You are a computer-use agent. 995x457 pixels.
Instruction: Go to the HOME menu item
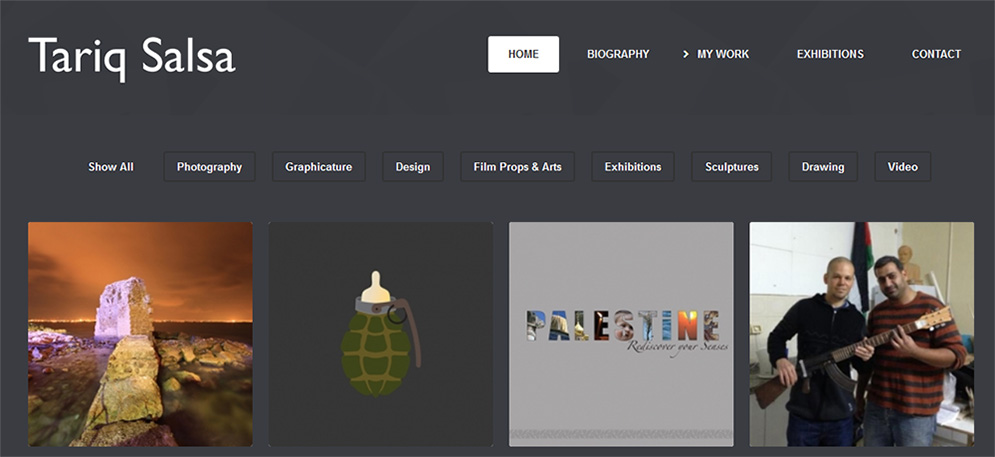click(523, 54)
